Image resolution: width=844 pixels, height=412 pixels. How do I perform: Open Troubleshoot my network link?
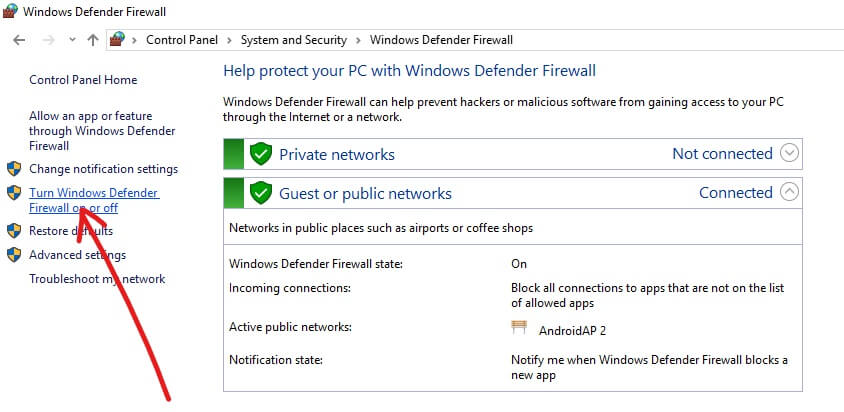[97, 279]
